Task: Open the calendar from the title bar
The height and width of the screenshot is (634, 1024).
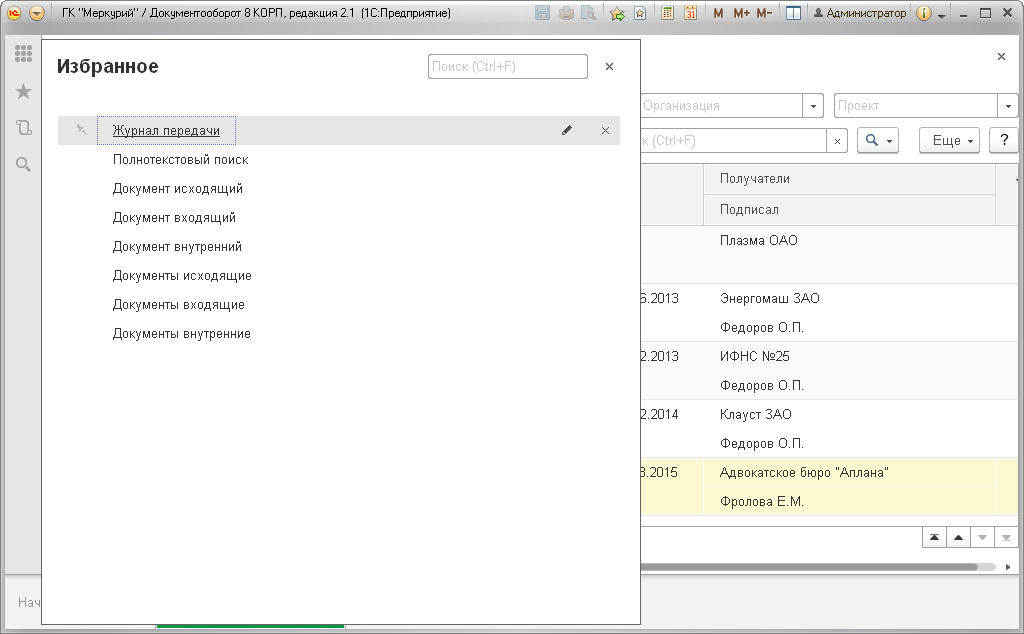Action: pyautogui.click(x=690, y=13)
